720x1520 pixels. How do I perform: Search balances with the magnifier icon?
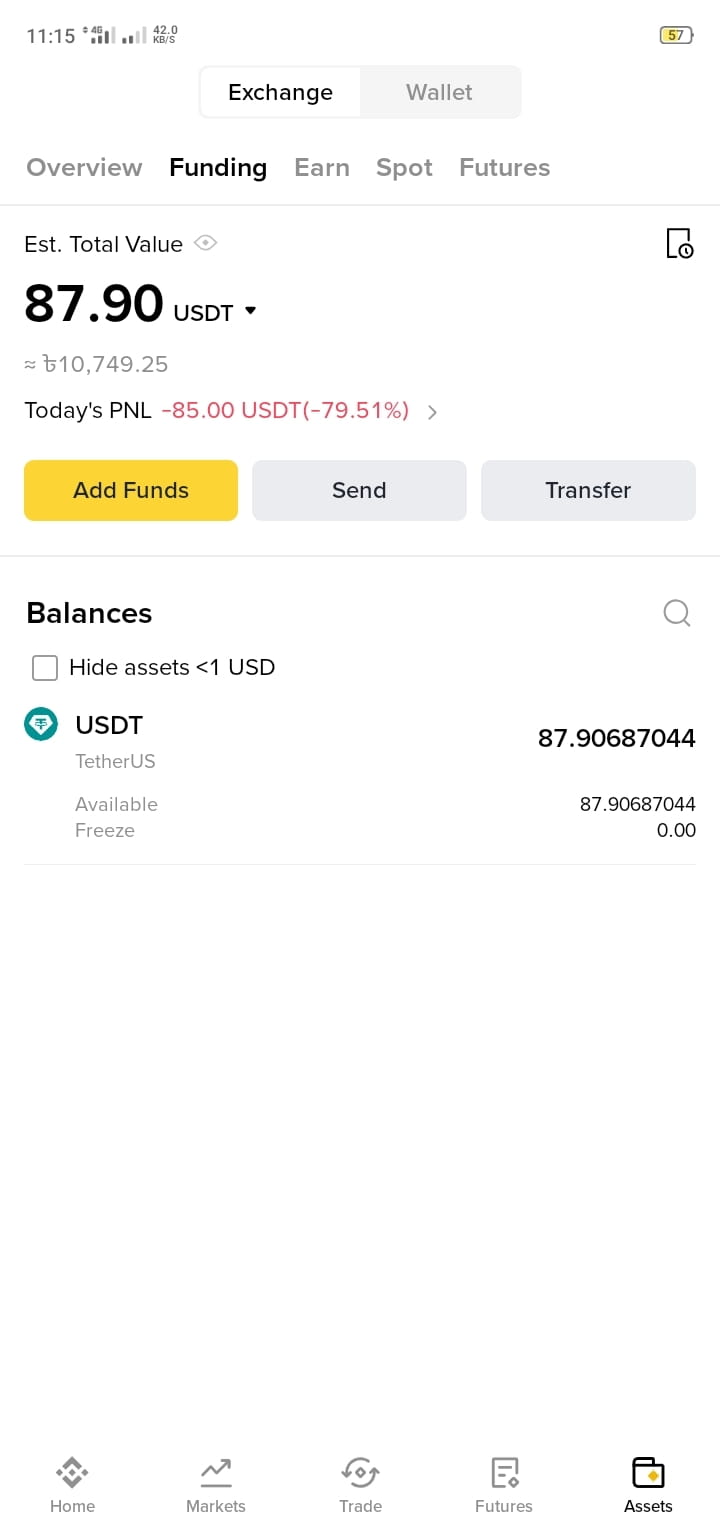coord(677,613)
